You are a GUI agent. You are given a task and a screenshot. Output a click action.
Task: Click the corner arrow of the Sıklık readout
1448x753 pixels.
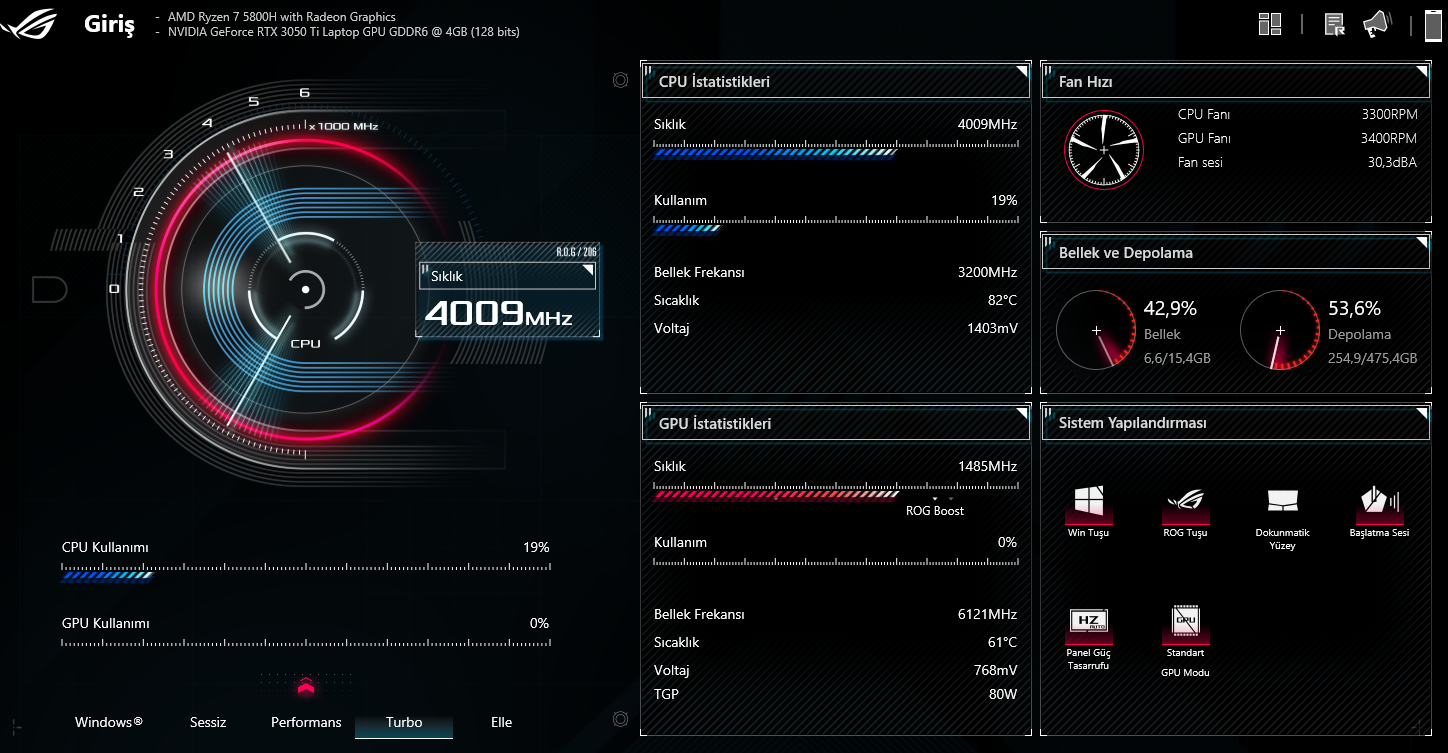587,271
